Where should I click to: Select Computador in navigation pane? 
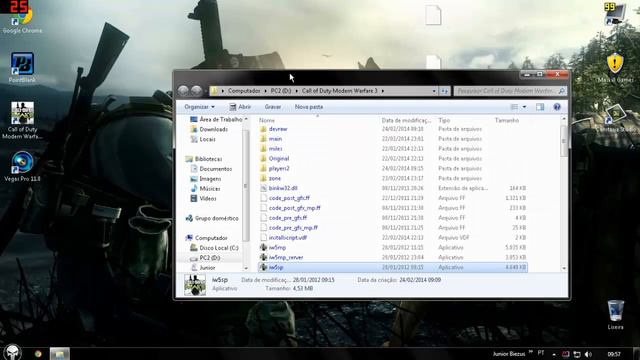[207, 238]
